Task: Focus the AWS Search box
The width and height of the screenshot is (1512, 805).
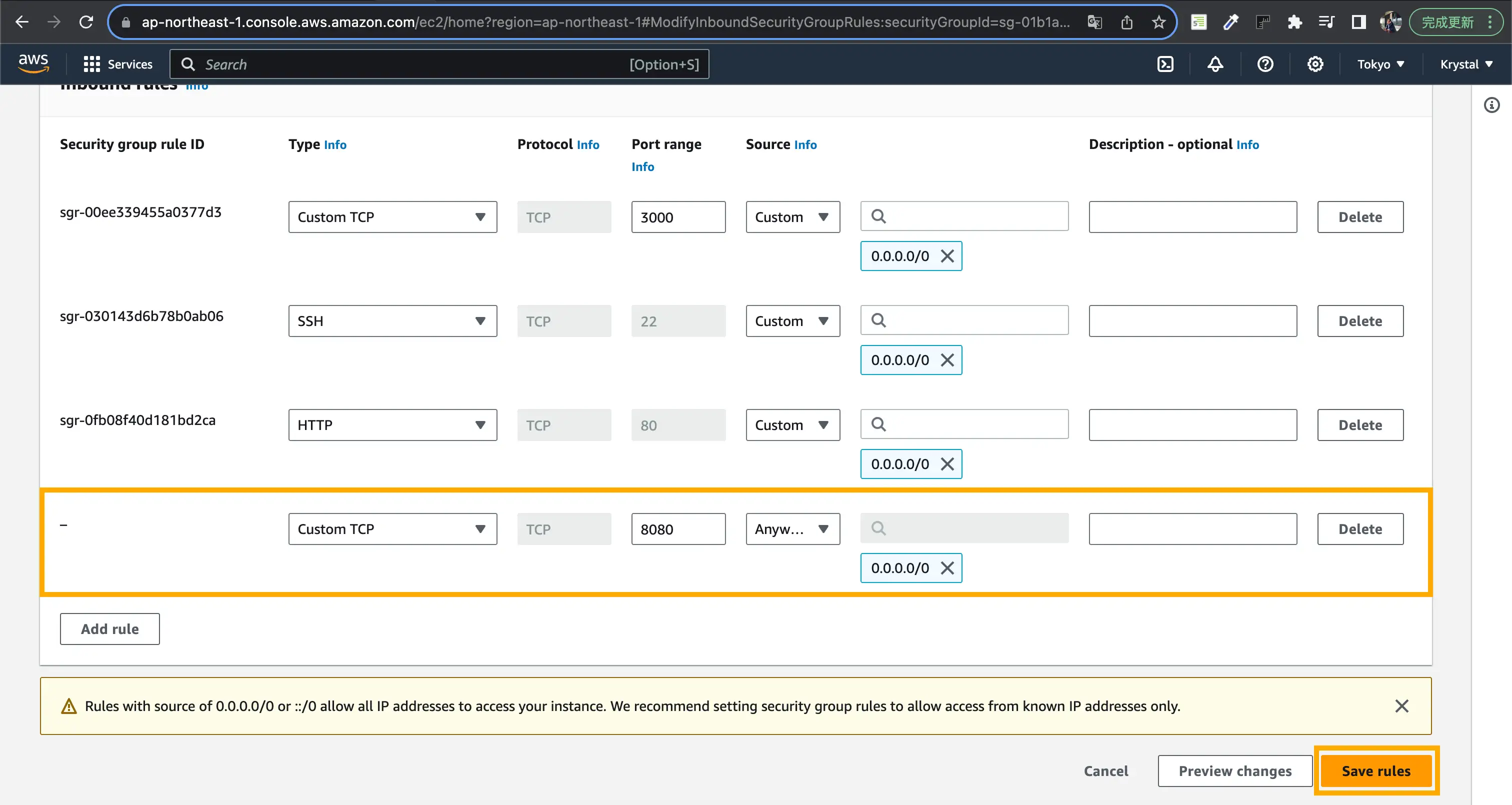Action: pos(439,64)
